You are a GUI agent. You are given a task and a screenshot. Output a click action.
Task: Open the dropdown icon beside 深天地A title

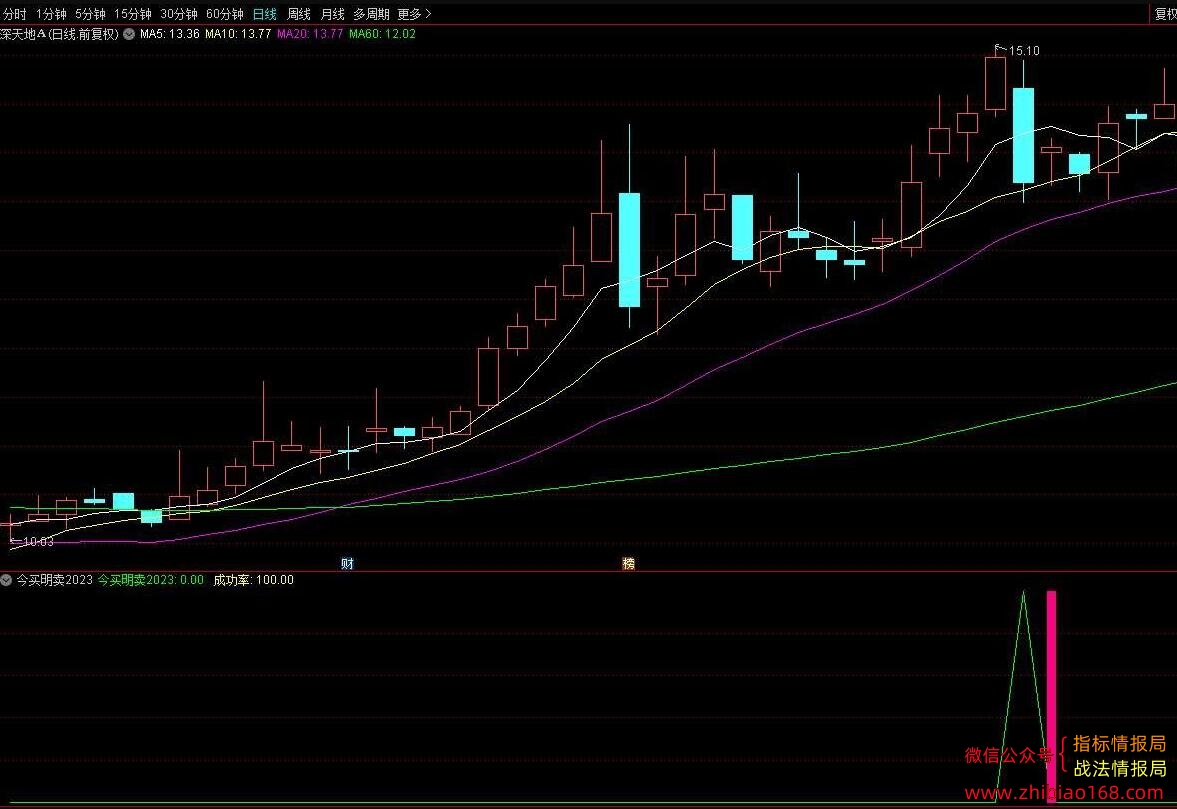click(129, 34)
